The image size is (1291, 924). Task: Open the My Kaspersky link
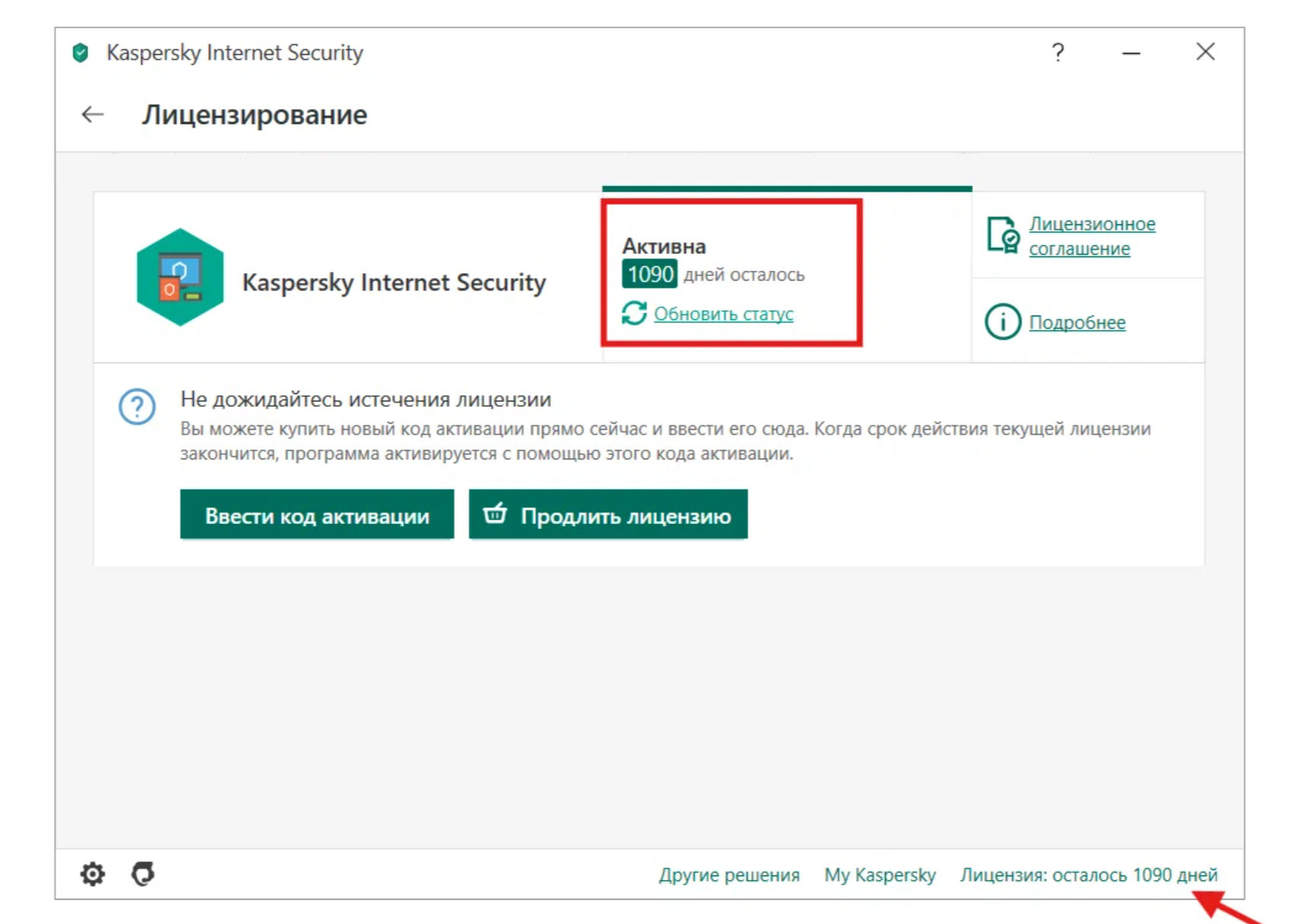click(x=880, y=875)
